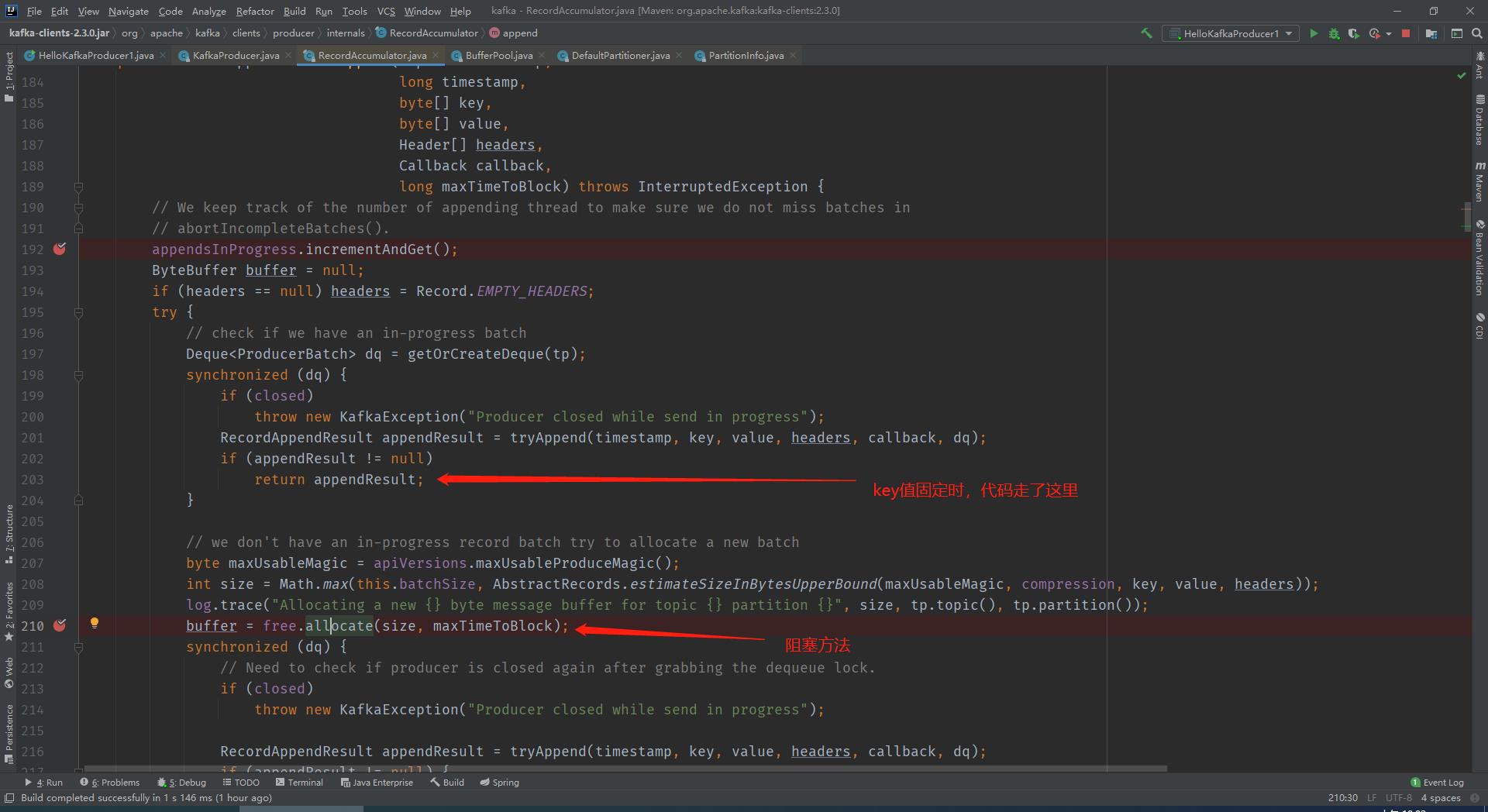Screen dimensions: 1488x812
Task: Open the Z: Structure tool window
Action: [9, 534]
